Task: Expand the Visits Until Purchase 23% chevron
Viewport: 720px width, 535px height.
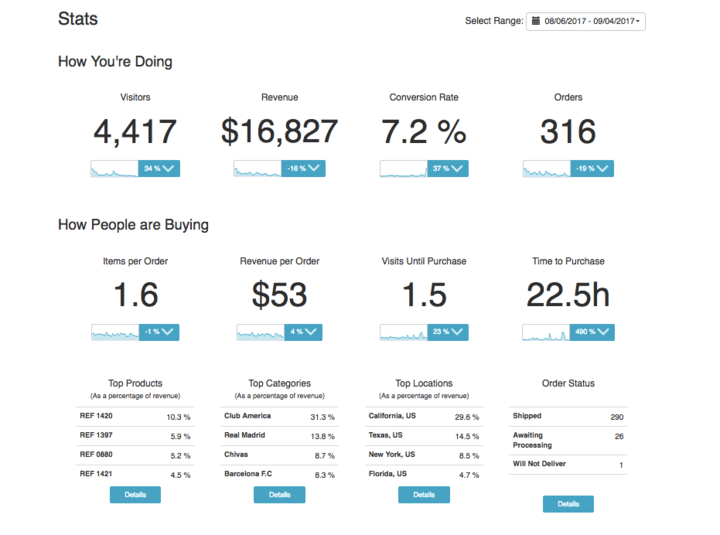Action: pos(448,332)
